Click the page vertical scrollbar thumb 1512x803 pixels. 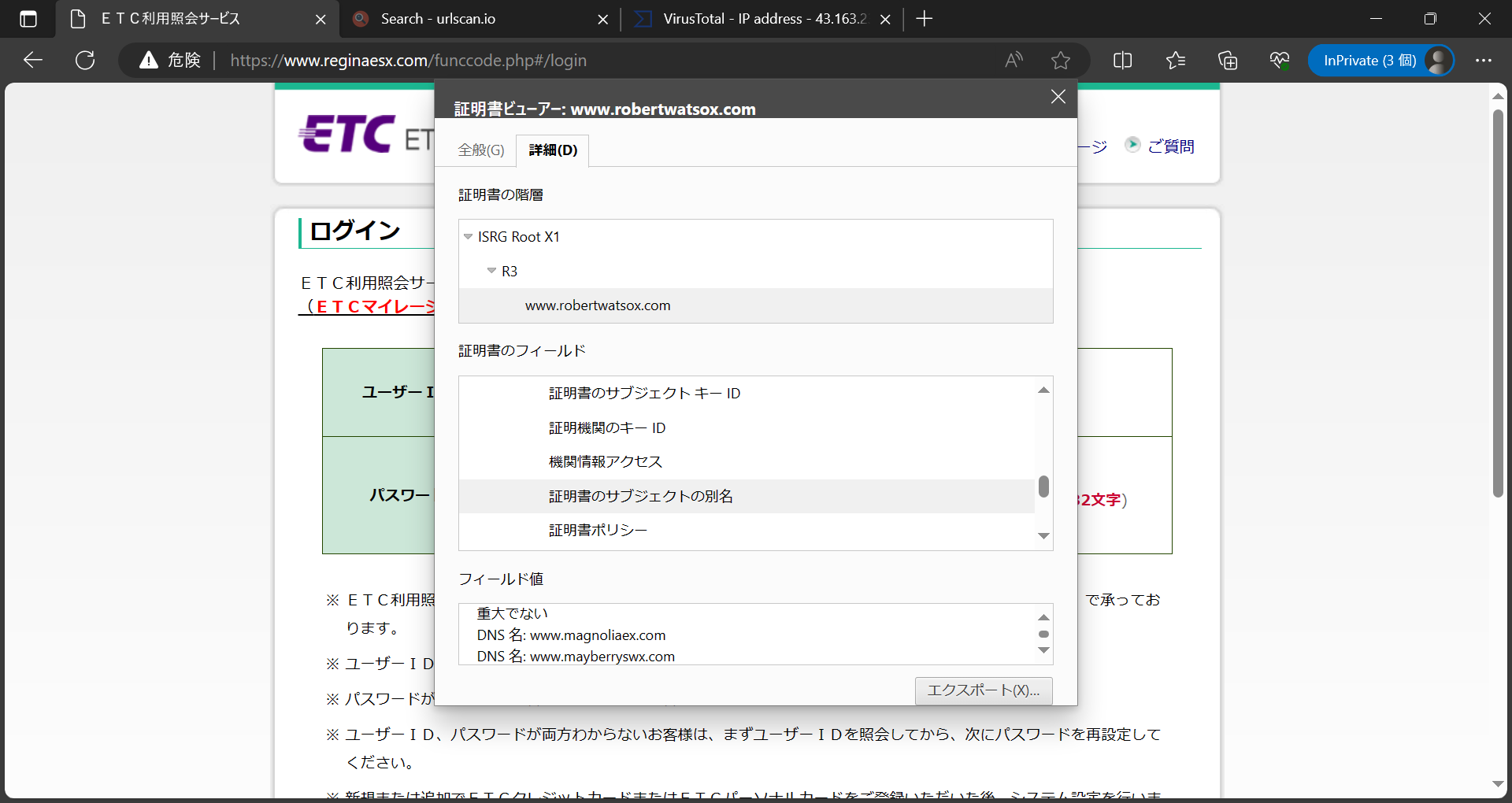[1498, 303]
